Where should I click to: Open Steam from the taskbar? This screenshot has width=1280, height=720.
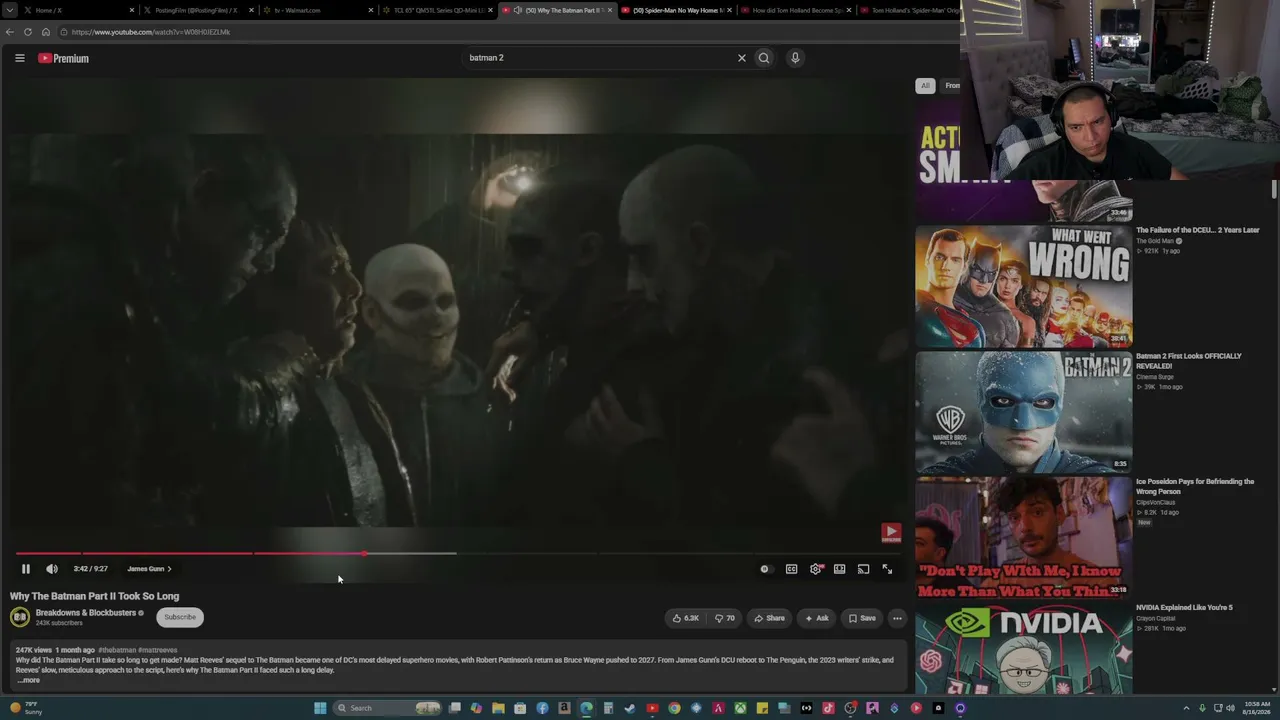tap(630, 708)
